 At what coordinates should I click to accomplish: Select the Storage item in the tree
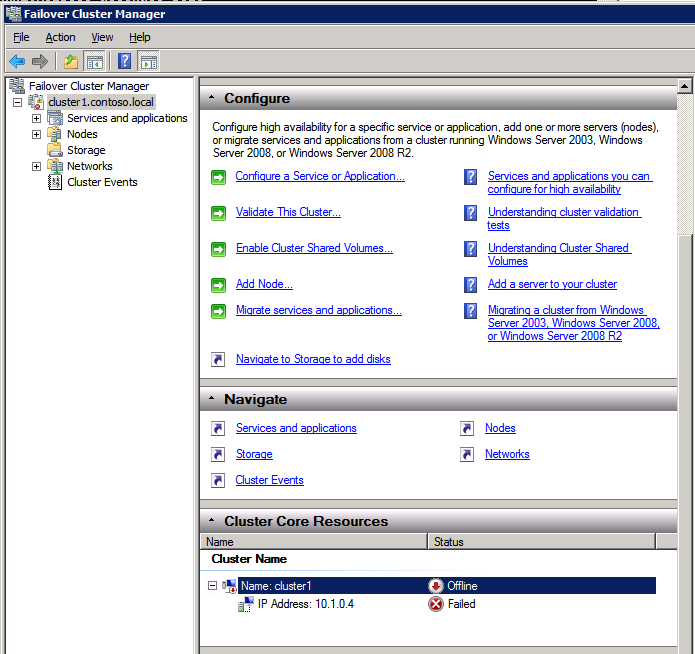click(86, 150)
